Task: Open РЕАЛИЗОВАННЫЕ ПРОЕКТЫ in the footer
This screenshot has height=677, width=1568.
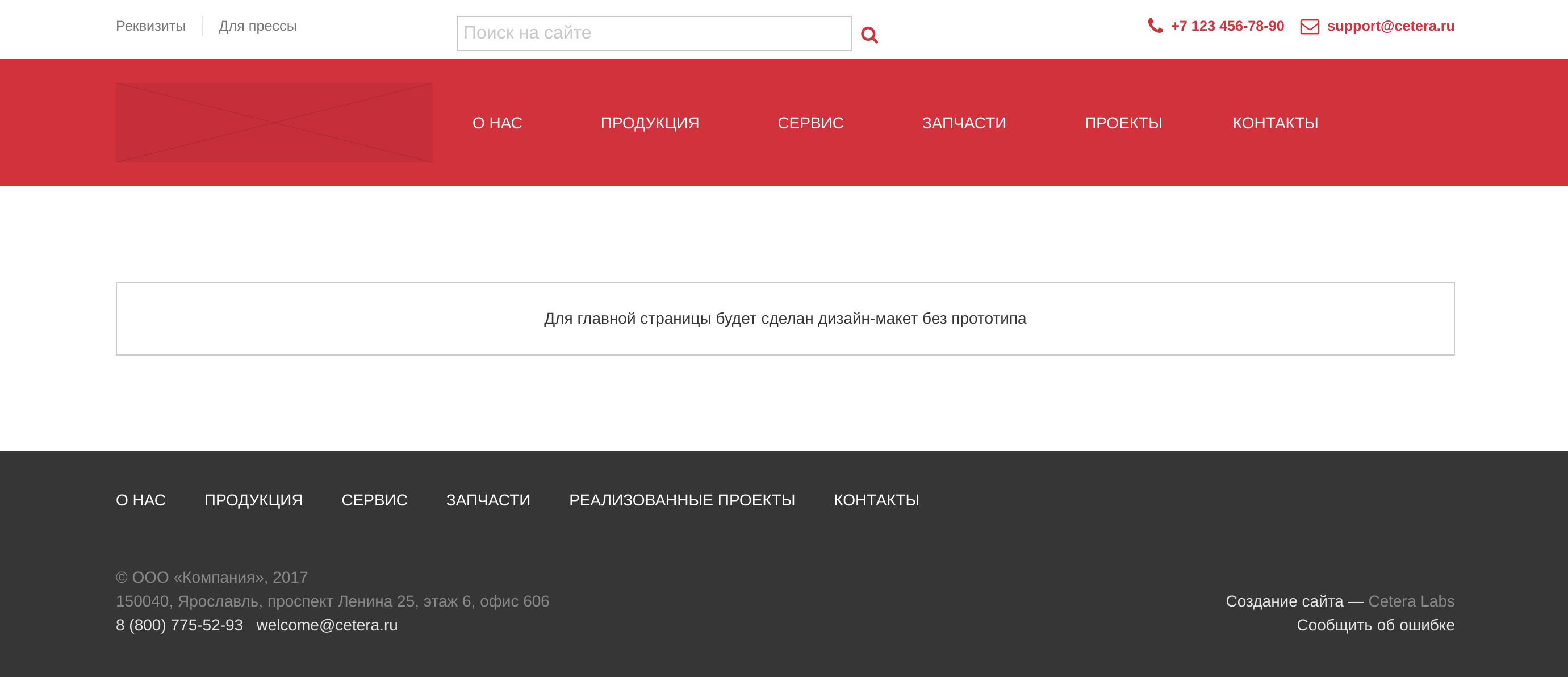Action: 681,500
